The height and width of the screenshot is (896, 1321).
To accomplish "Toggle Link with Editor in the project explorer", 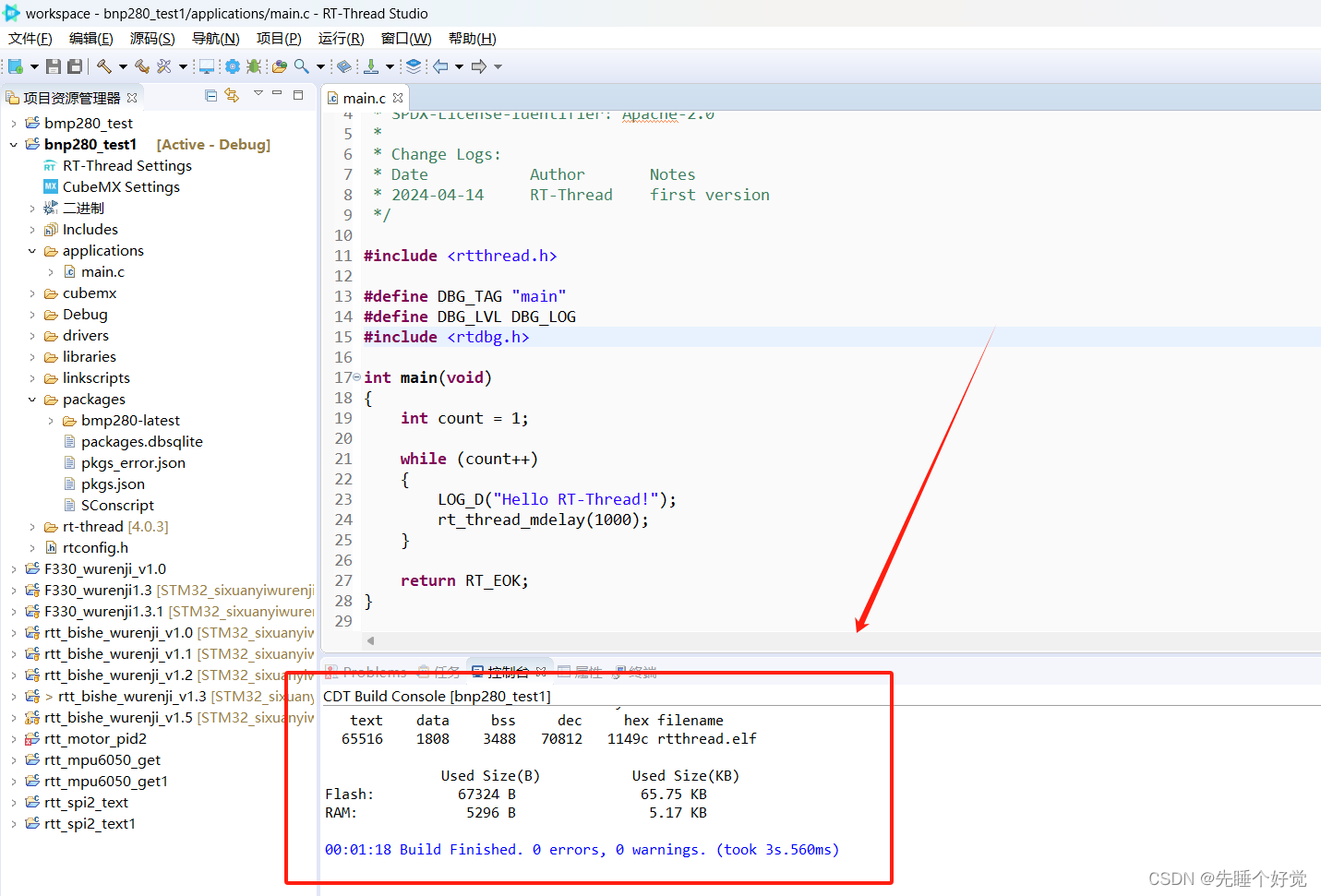I will (232, 96).
